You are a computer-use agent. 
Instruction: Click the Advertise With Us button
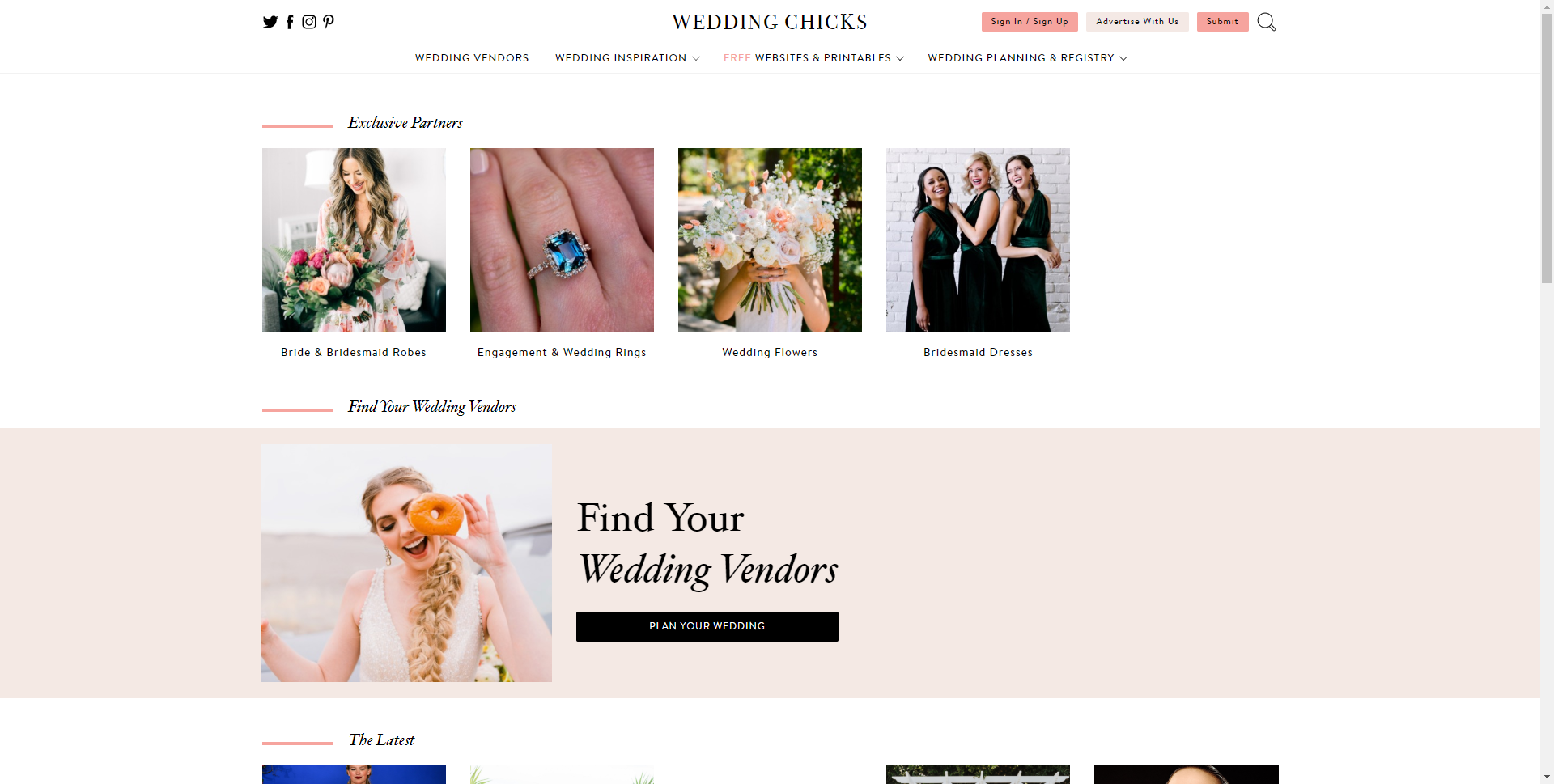tap(1137, 22)
